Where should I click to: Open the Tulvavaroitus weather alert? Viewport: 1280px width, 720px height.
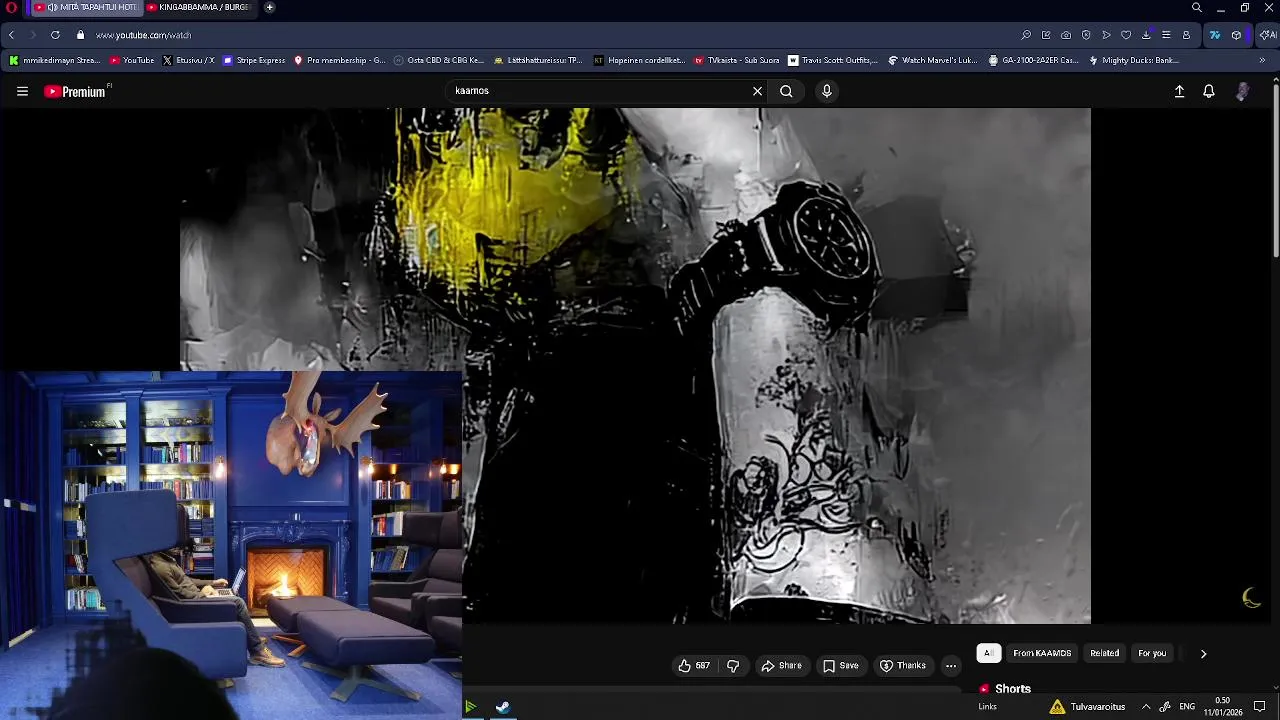tap(1088, 707)
